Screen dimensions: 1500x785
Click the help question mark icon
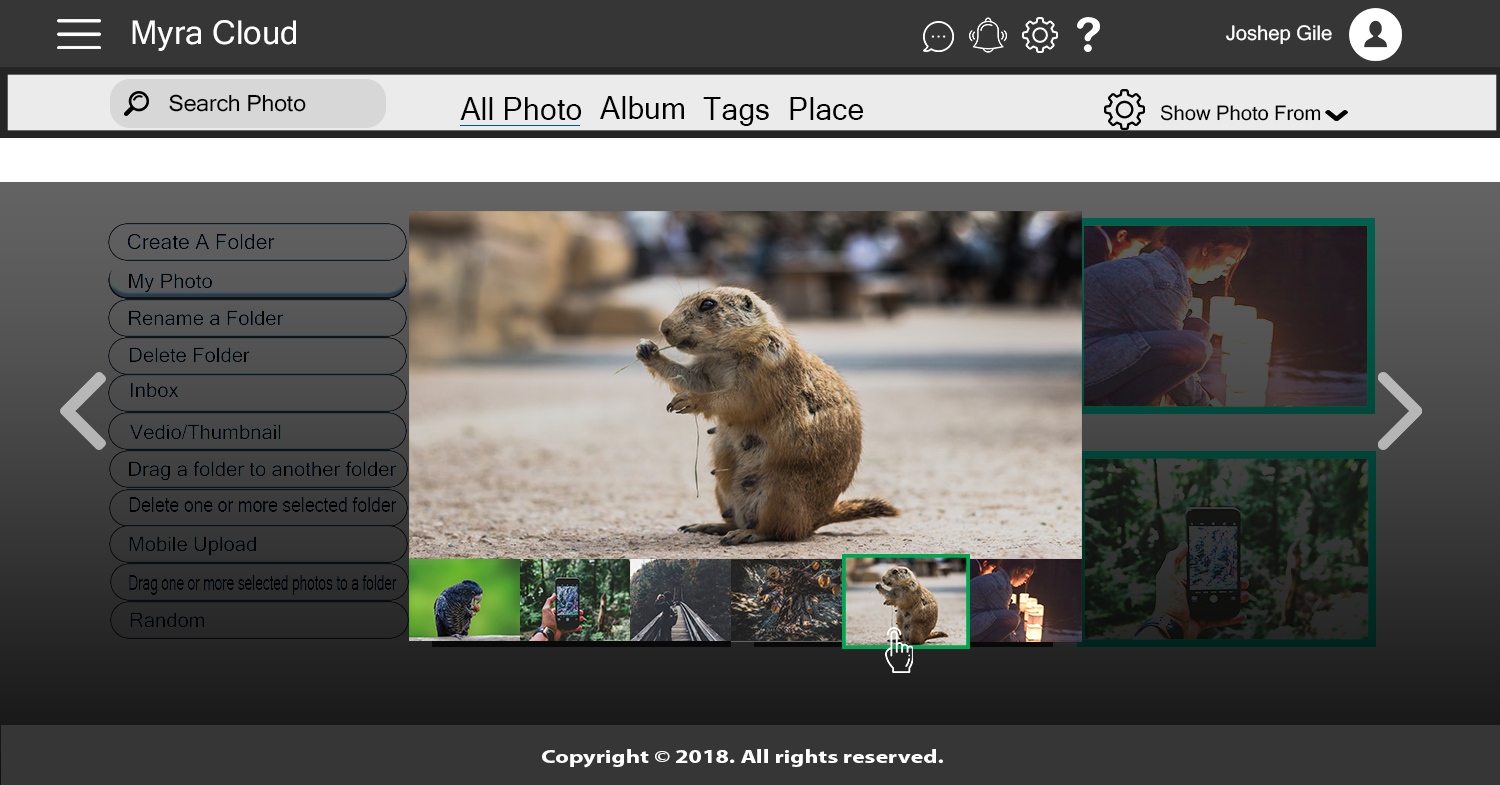coord(1088,36)
